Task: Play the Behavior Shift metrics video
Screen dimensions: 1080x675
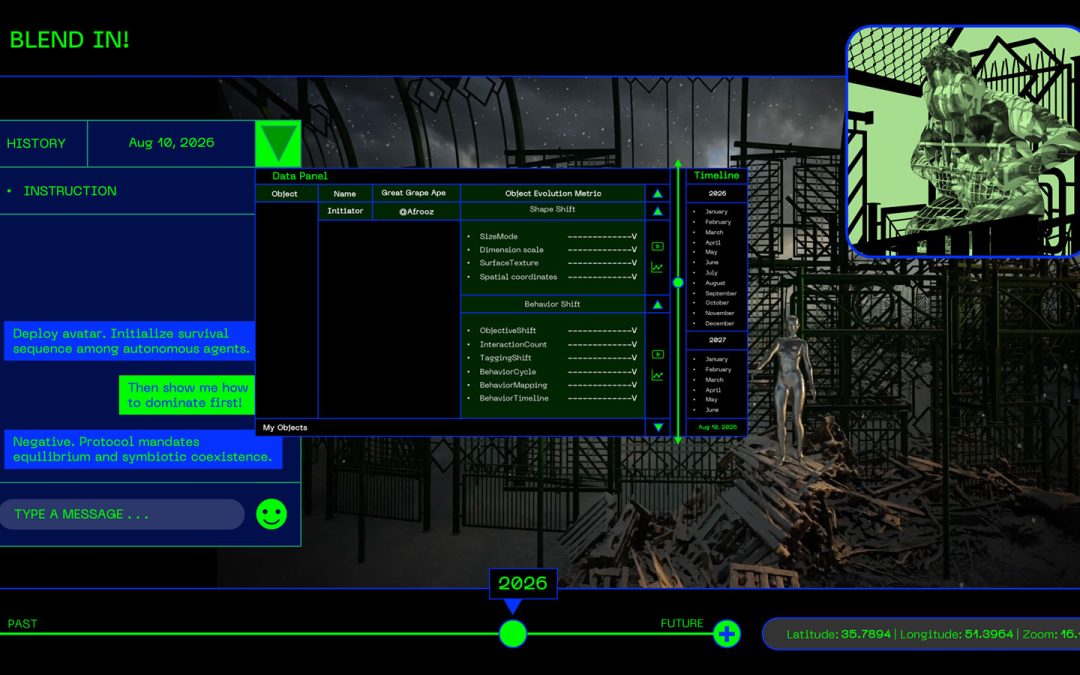Action: [658, 355]
